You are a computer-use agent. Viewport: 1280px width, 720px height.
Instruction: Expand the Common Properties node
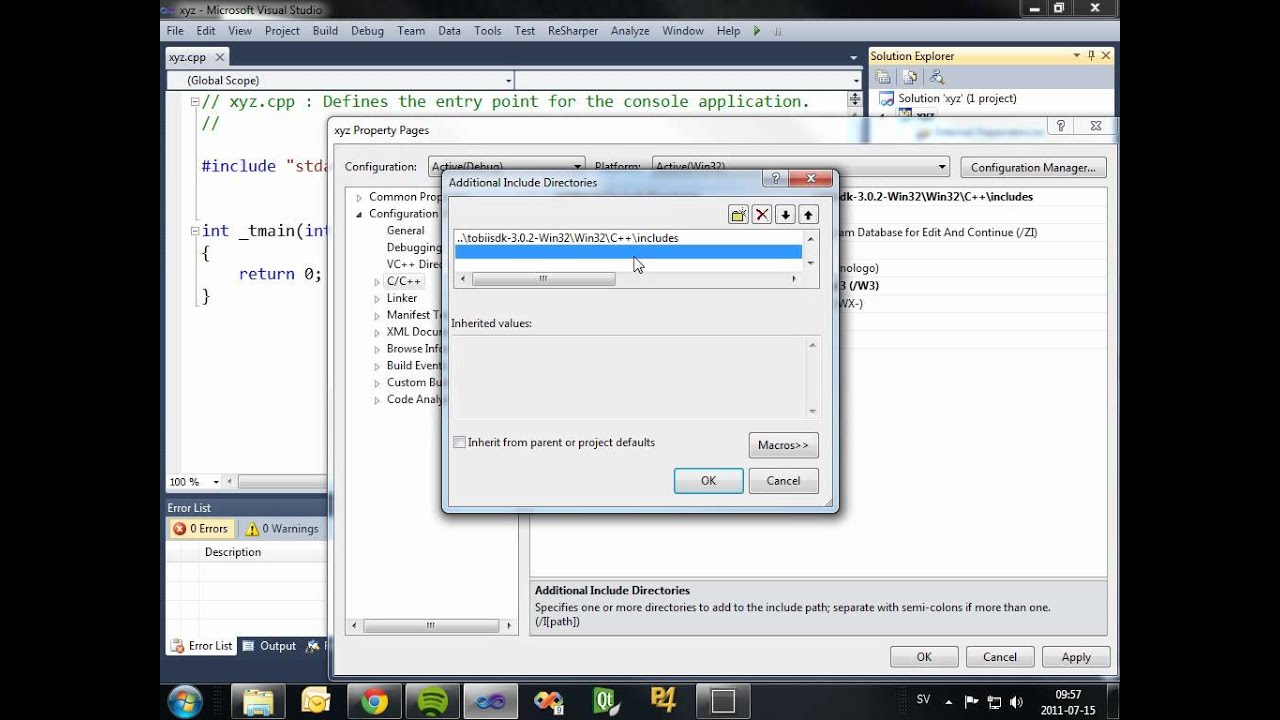(359, 197)
